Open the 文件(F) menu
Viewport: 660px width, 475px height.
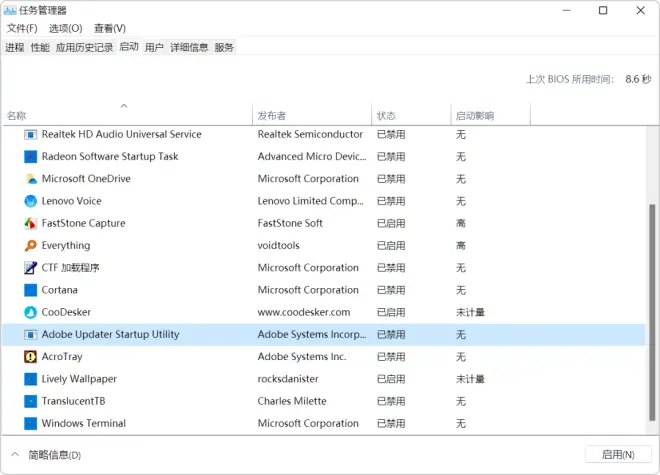(22, 28)
